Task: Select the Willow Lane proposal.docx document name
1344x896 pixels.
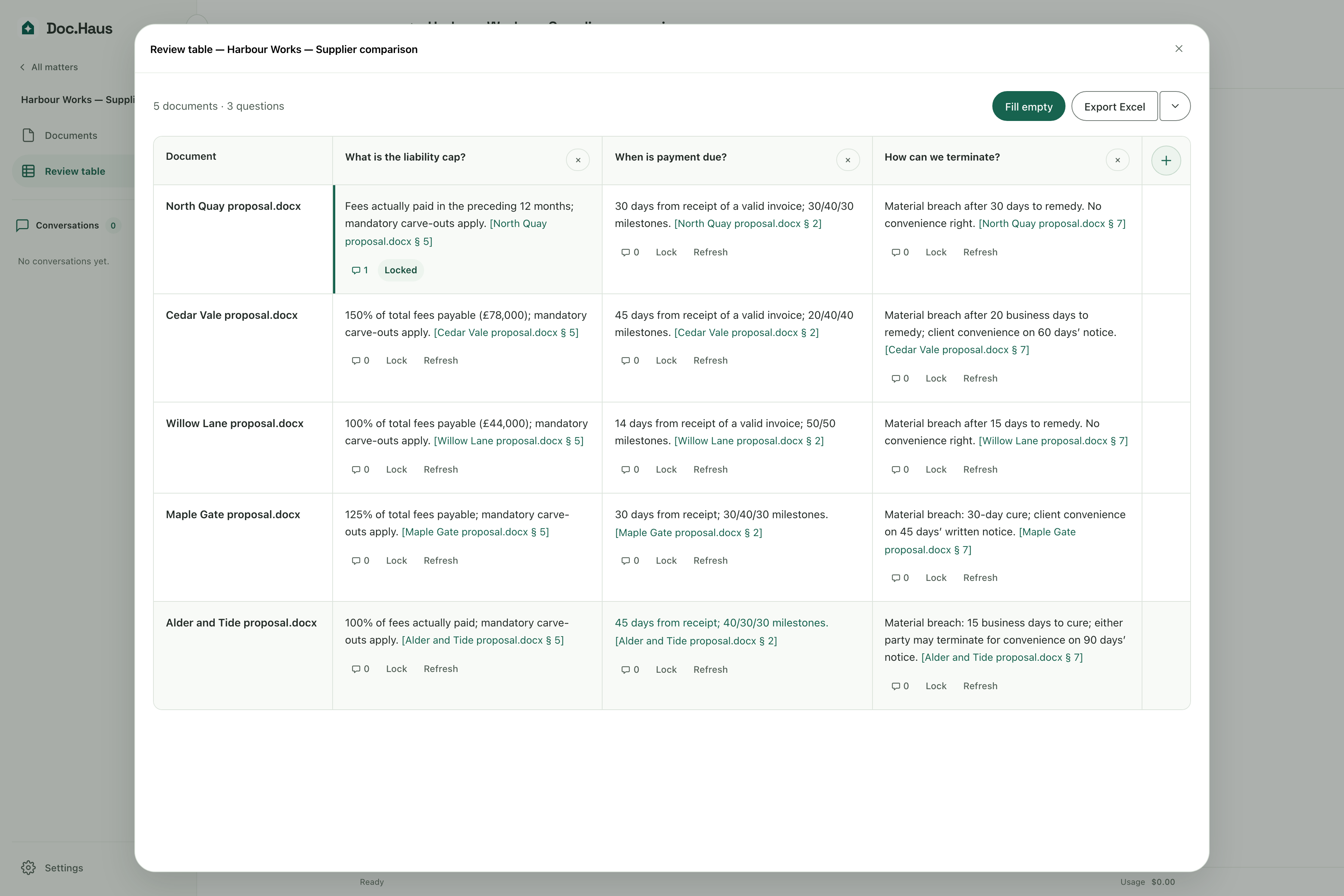Action: point(234,423)
